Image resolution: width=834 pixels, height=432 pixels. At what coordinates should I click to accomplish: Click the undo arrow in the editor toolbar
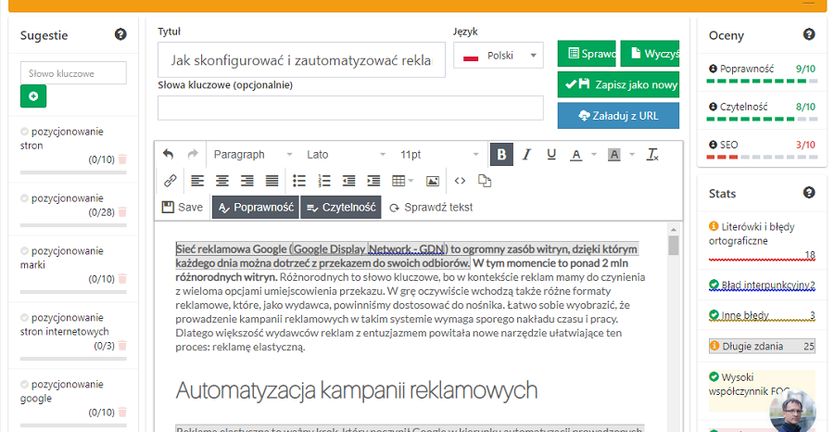(x=168, y=154)
